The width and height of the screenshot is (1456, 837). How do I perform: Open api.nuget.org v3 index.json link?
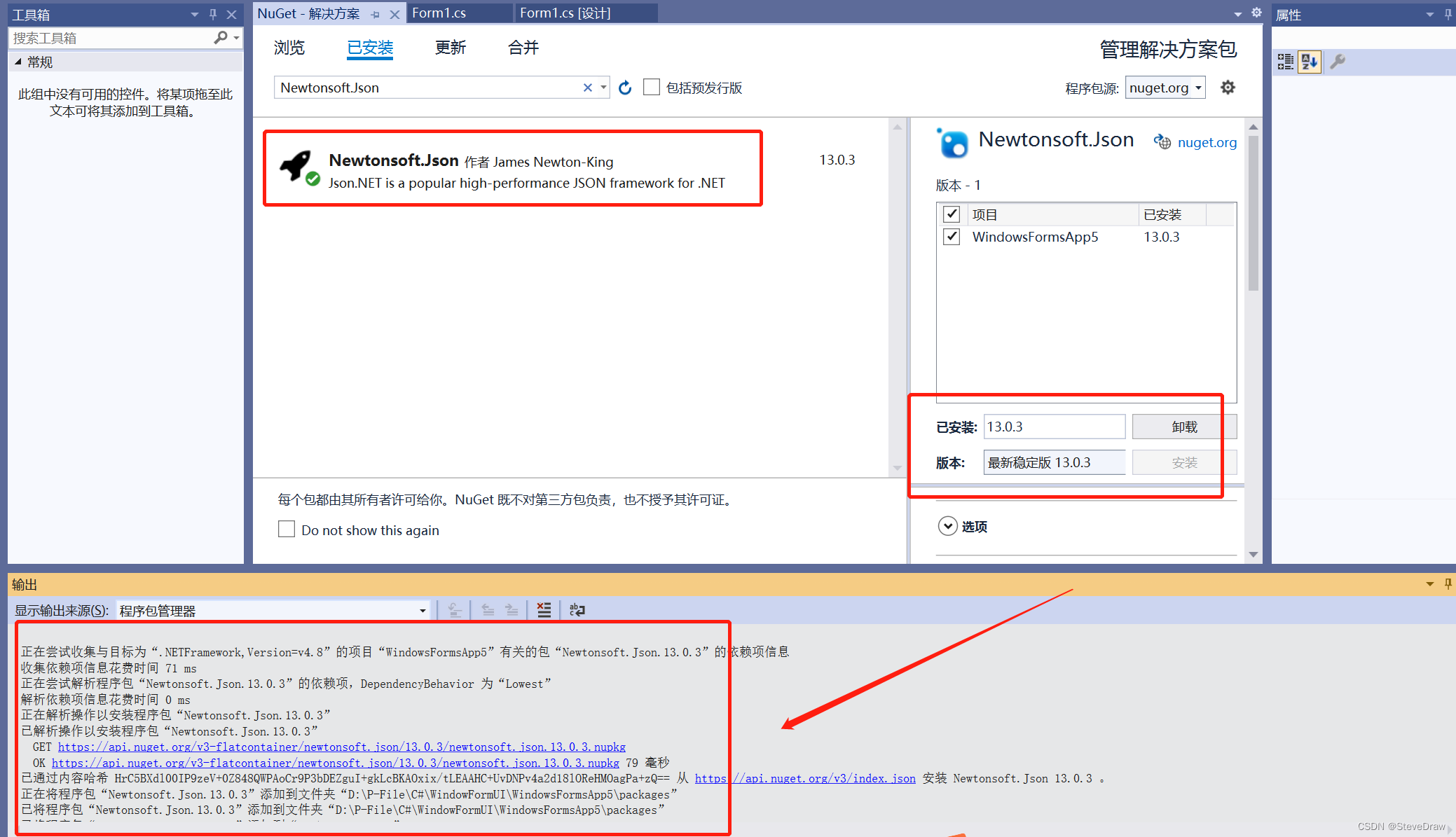tap(805, 778)
